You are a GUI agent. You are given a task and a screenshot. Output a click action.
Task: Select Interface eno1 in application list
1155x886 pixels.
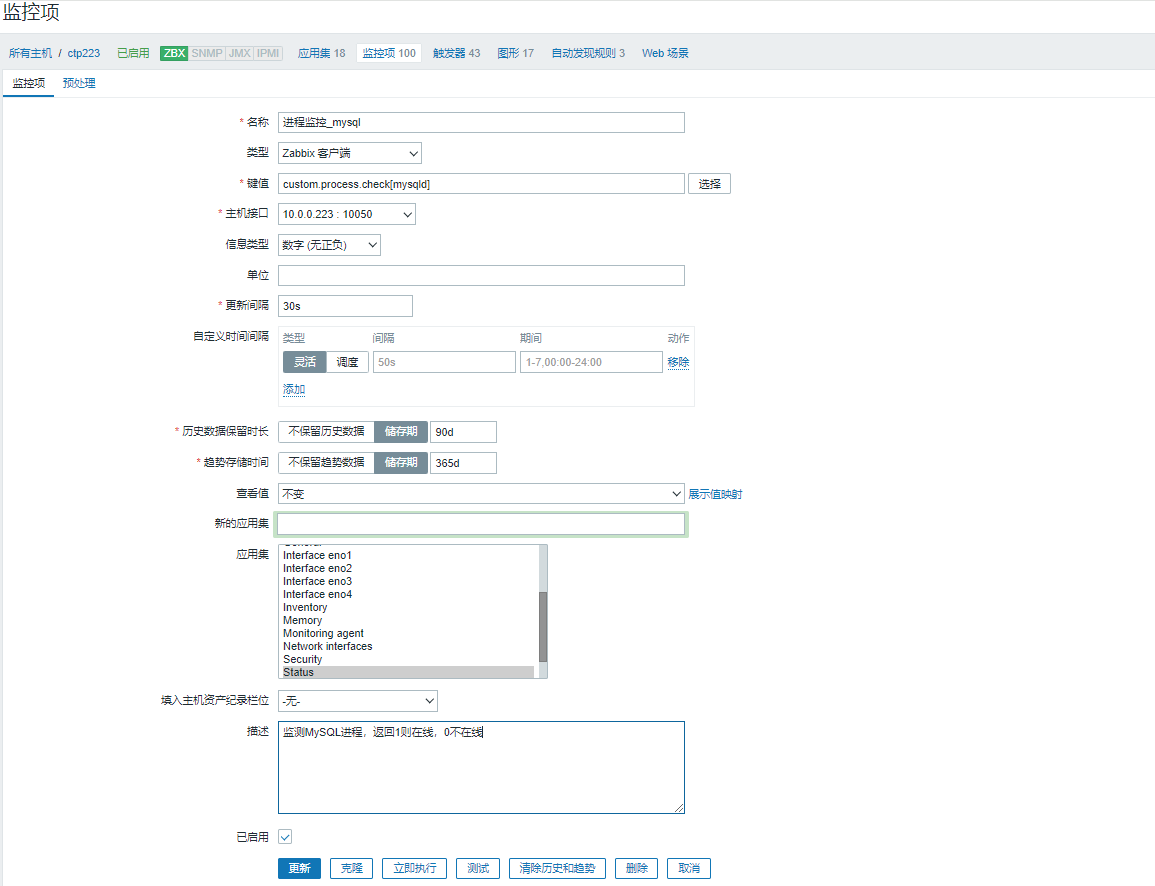point(408,555)
